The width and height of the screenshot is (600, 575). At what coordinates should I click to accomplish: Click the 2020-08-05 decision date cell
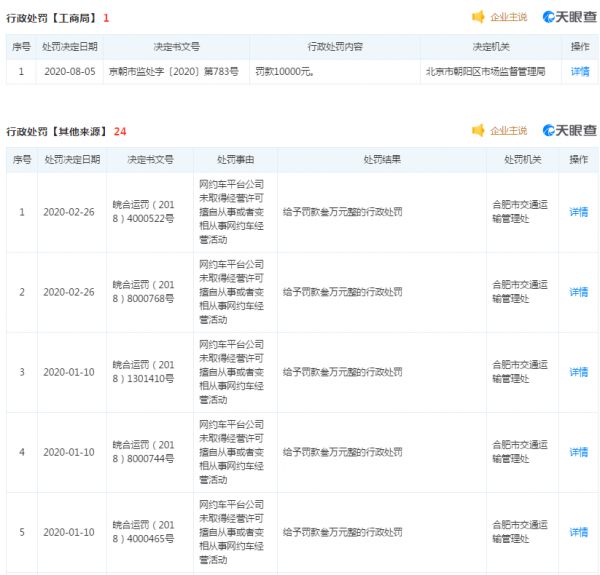coord(70,72)
